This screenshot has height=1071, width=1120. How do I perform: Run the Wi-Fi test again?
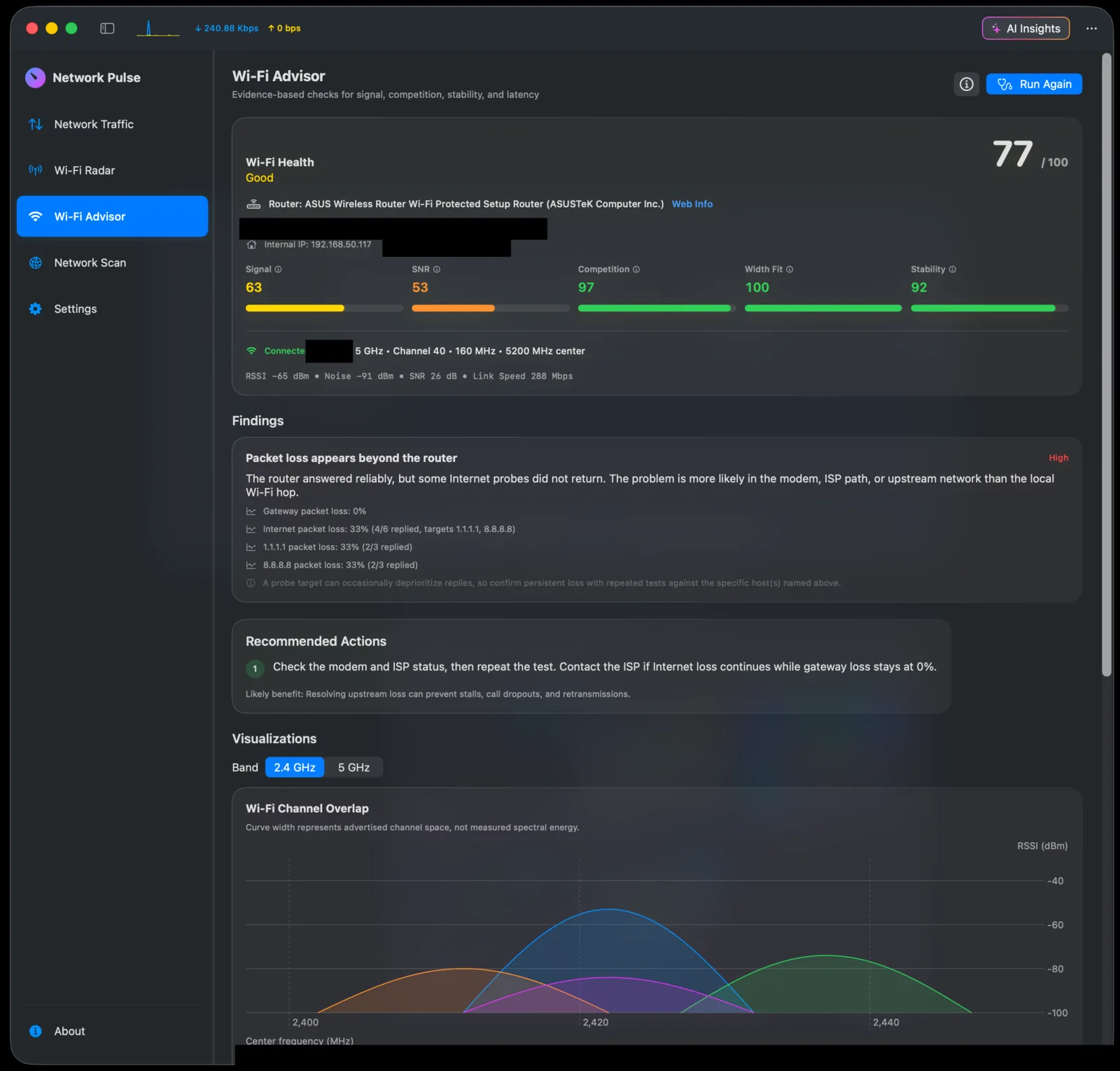click(1034, 84)
